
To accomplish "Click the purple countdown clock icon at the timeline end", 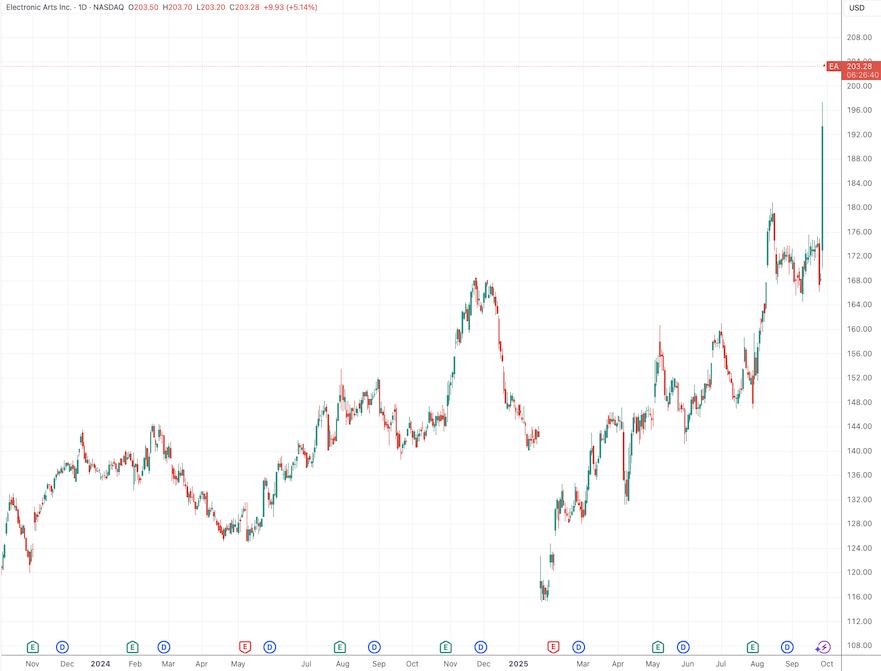I will [x=822, y=648].
